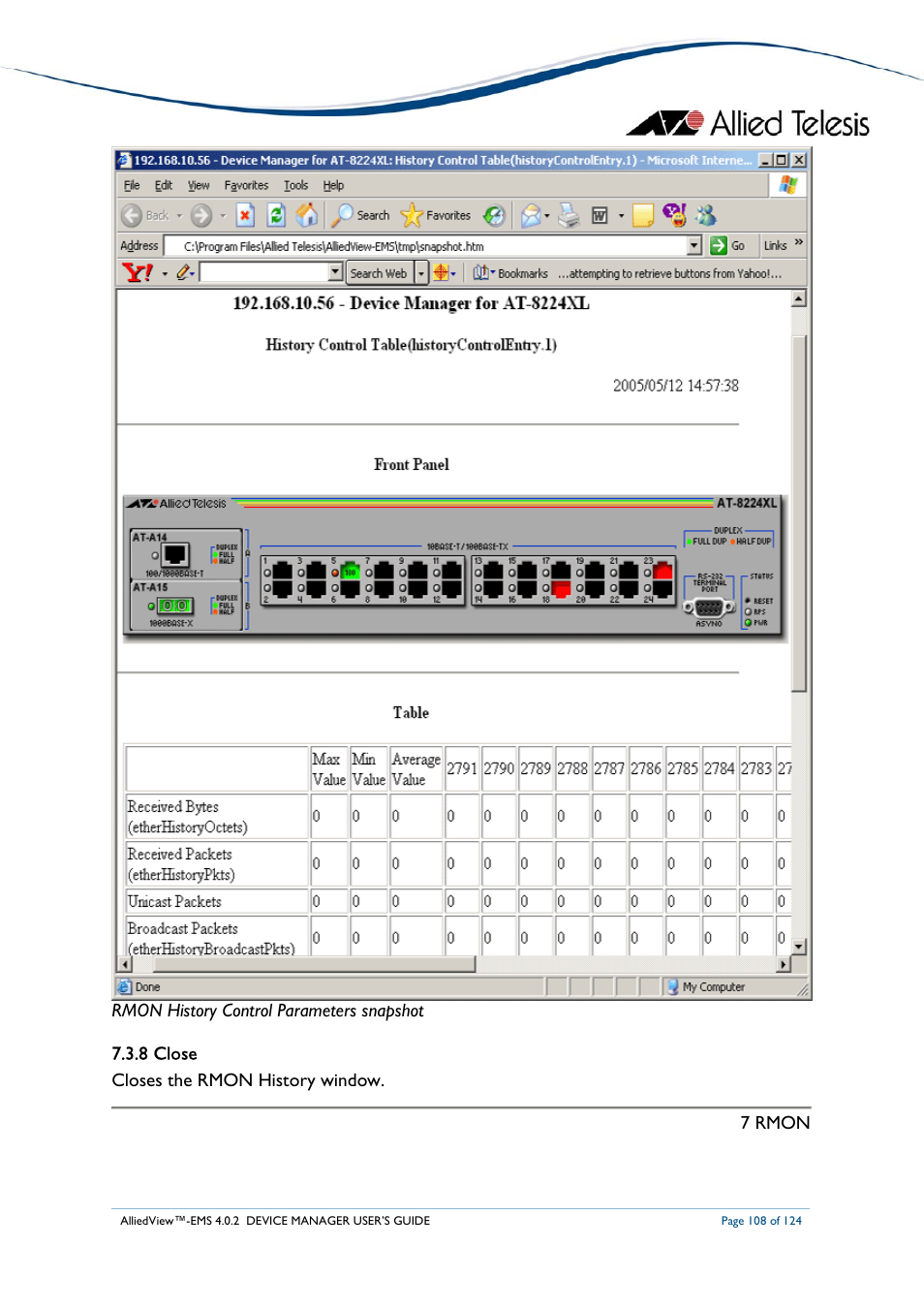Click the AT-A14 module port
The image size is (924, 1309).
175,555
